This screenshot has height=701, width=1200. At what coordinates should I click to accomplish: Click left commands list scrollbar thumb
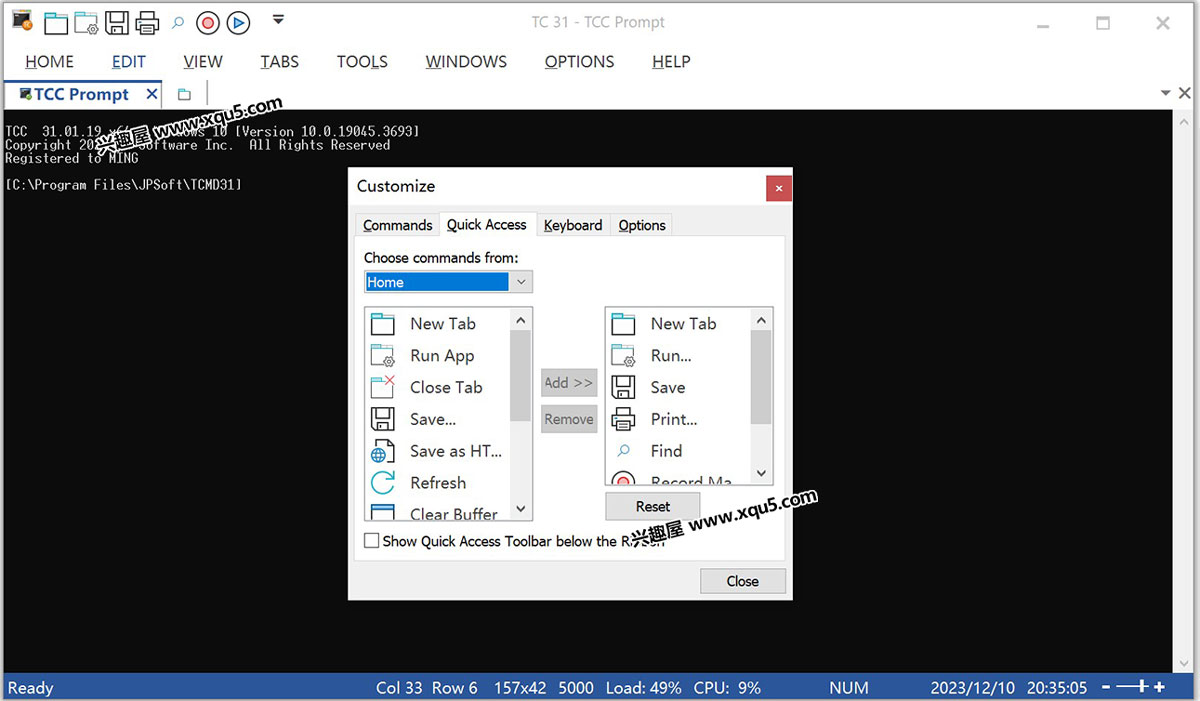(x=521, y=376)
